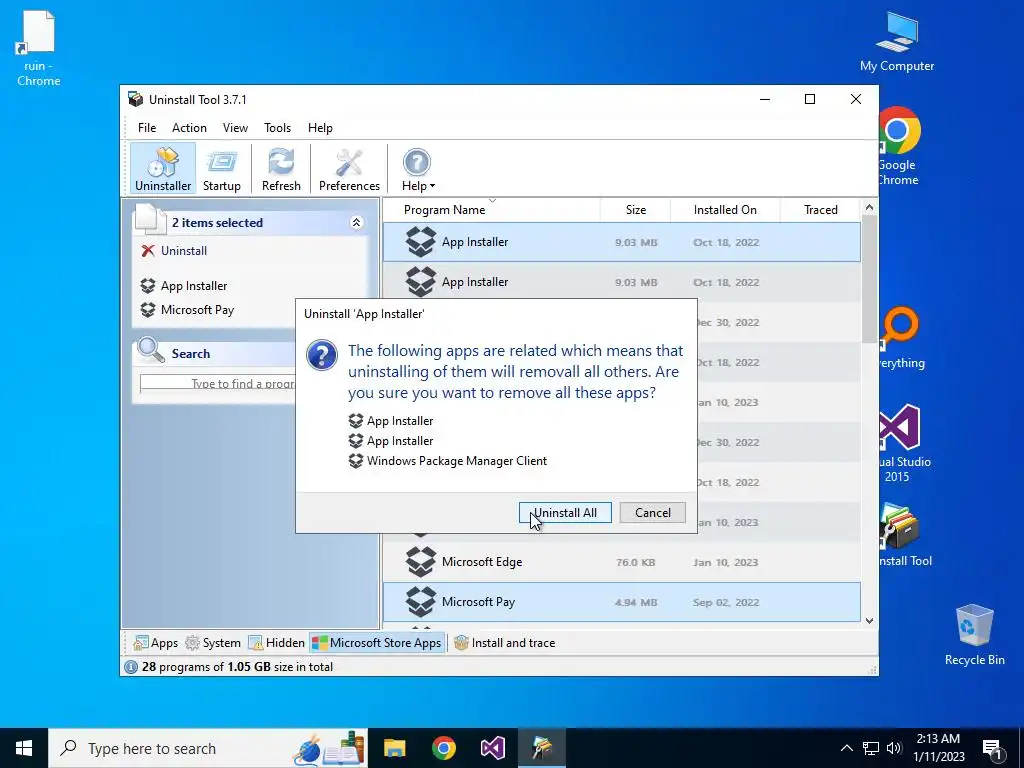This screenshot has width=1024, height=768.
Task: Select the Uninstaller toolbar icon
Action: click(x=163, y=169)
